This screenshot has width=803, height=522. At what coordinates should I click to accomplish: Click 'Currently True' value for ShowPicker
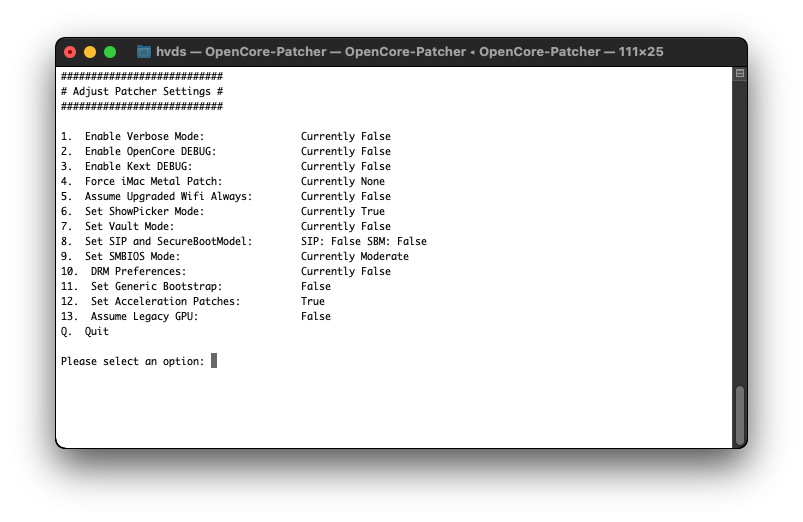pos(343,211)
